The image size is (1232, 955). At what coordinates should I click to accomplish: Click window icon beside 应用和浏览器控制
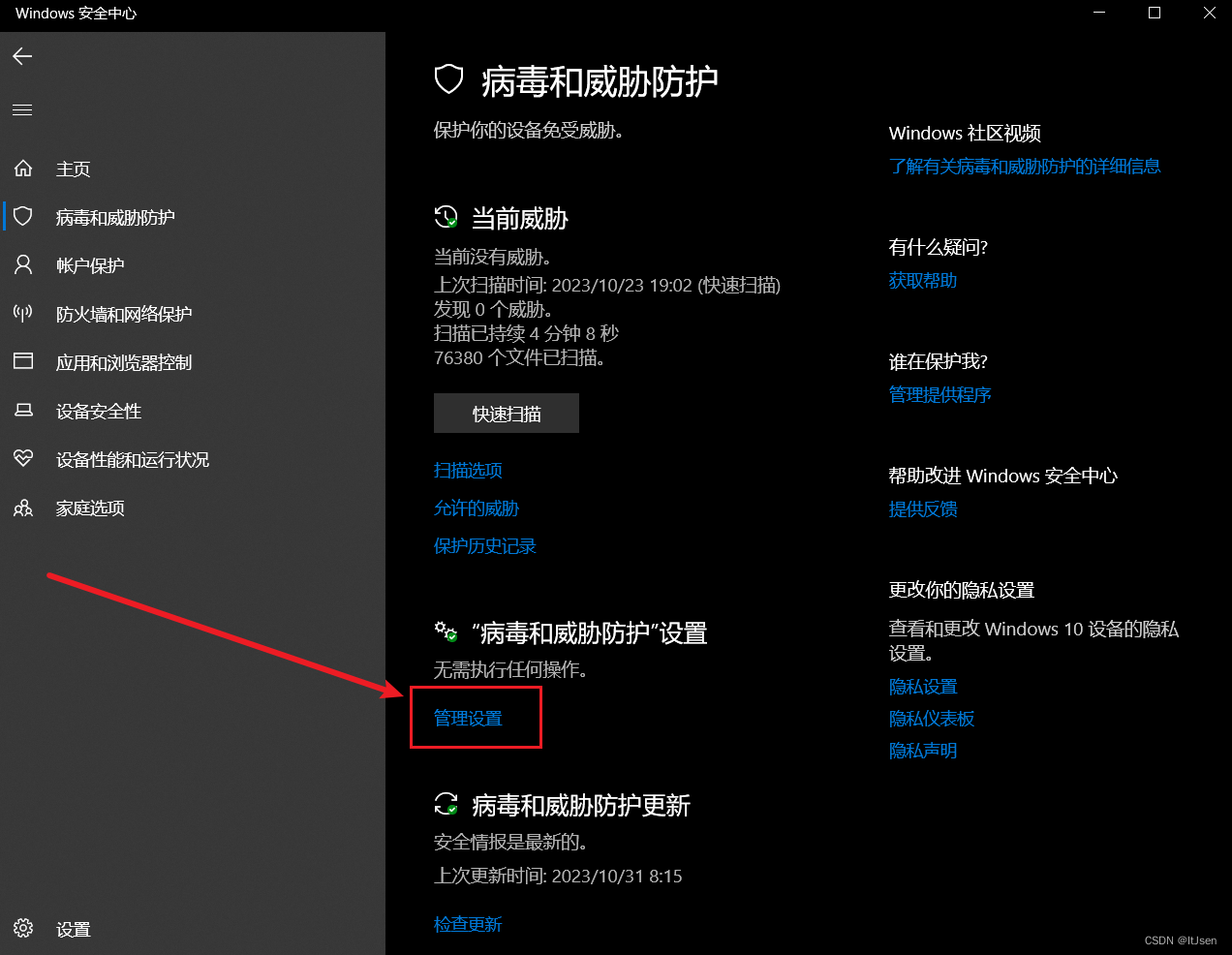pos(23,361)
